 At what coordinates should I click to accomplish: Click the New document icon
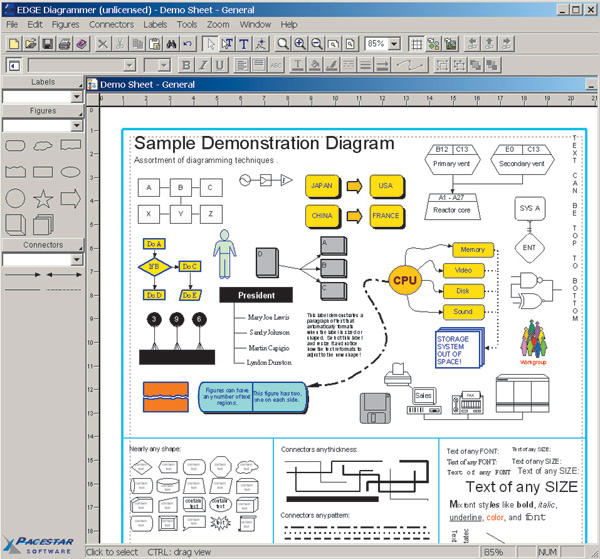(13, 44)
